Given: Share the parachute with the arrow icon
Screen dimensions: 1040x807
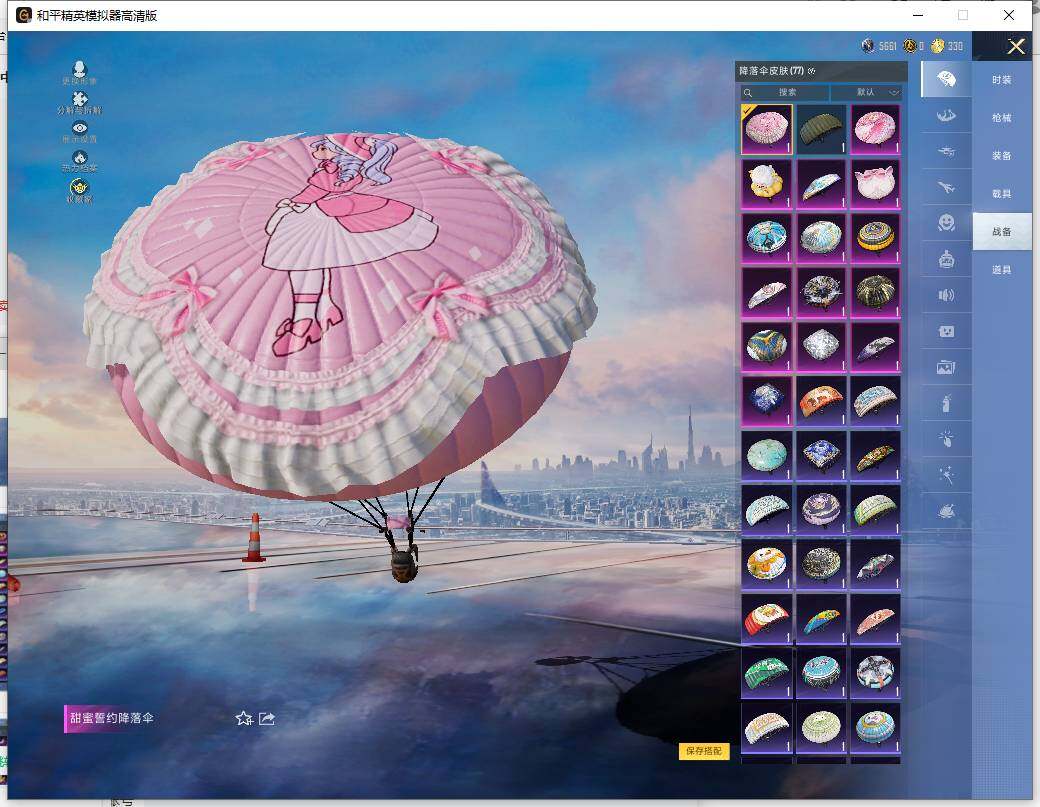Looking at the screenshot, I should point(267,718).
